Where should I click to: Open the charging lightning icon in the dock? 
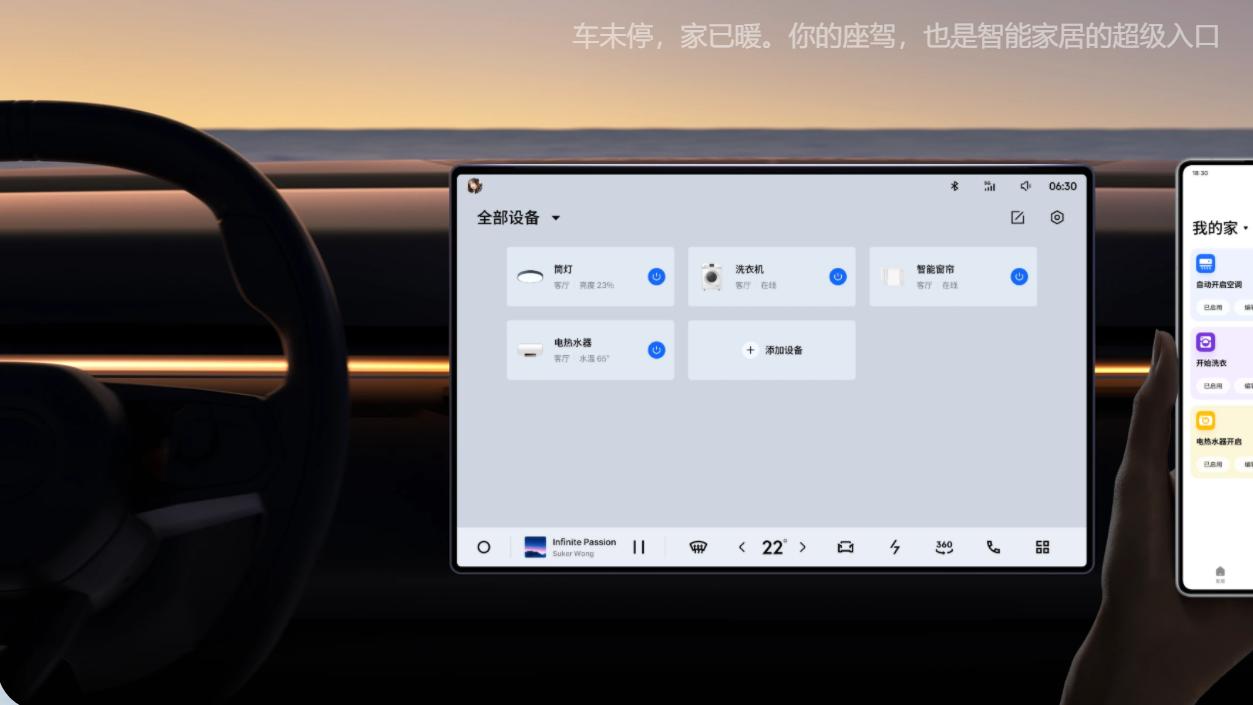point(895,547)
